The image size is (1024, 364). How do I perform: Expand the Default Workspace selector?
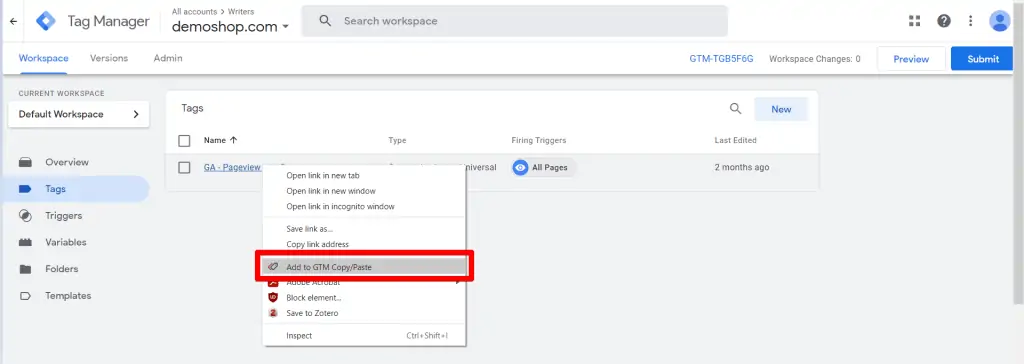point(78,114)
